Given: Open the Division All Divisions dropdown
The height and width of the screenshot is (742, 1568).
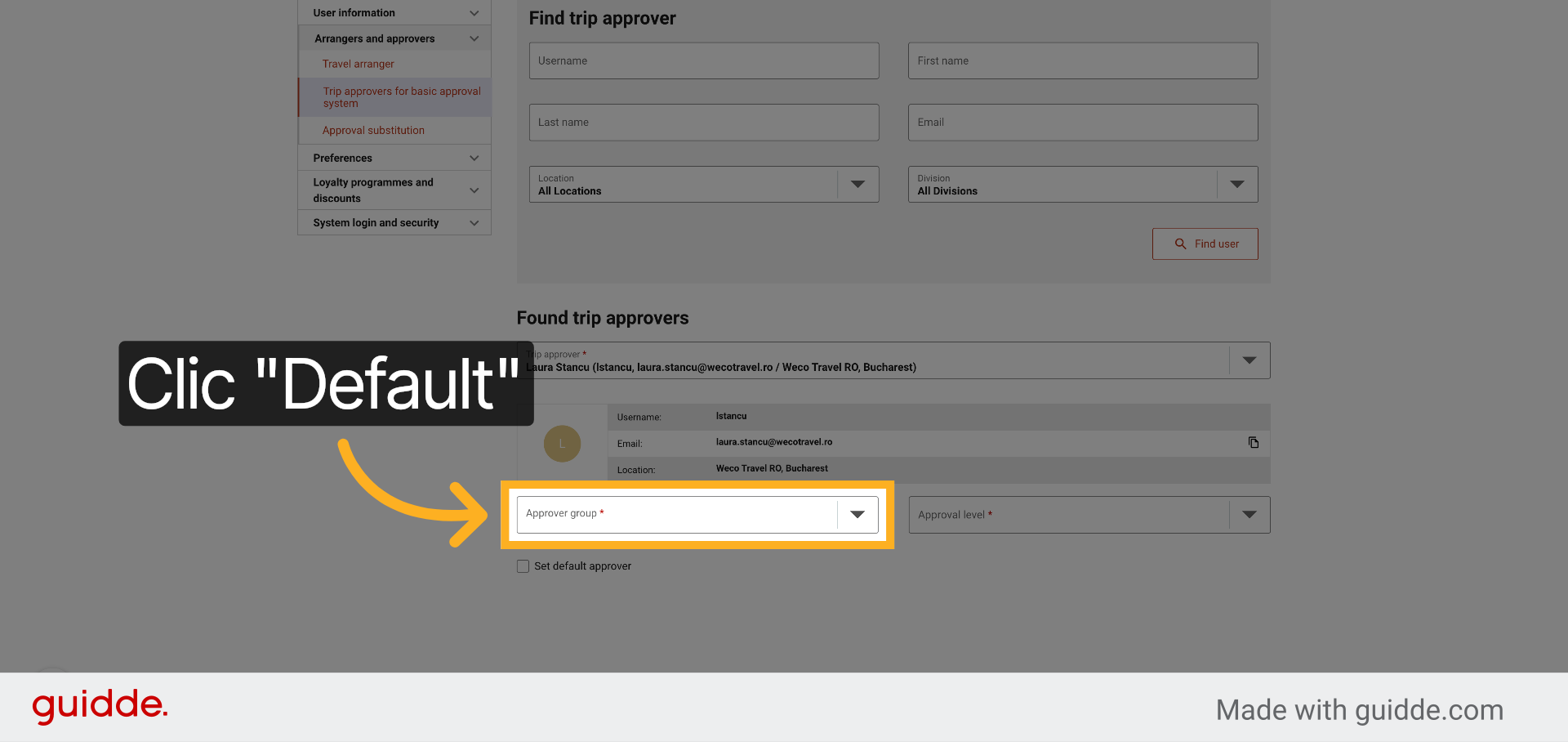Looking at the screenshot, I should (1083, 185).
